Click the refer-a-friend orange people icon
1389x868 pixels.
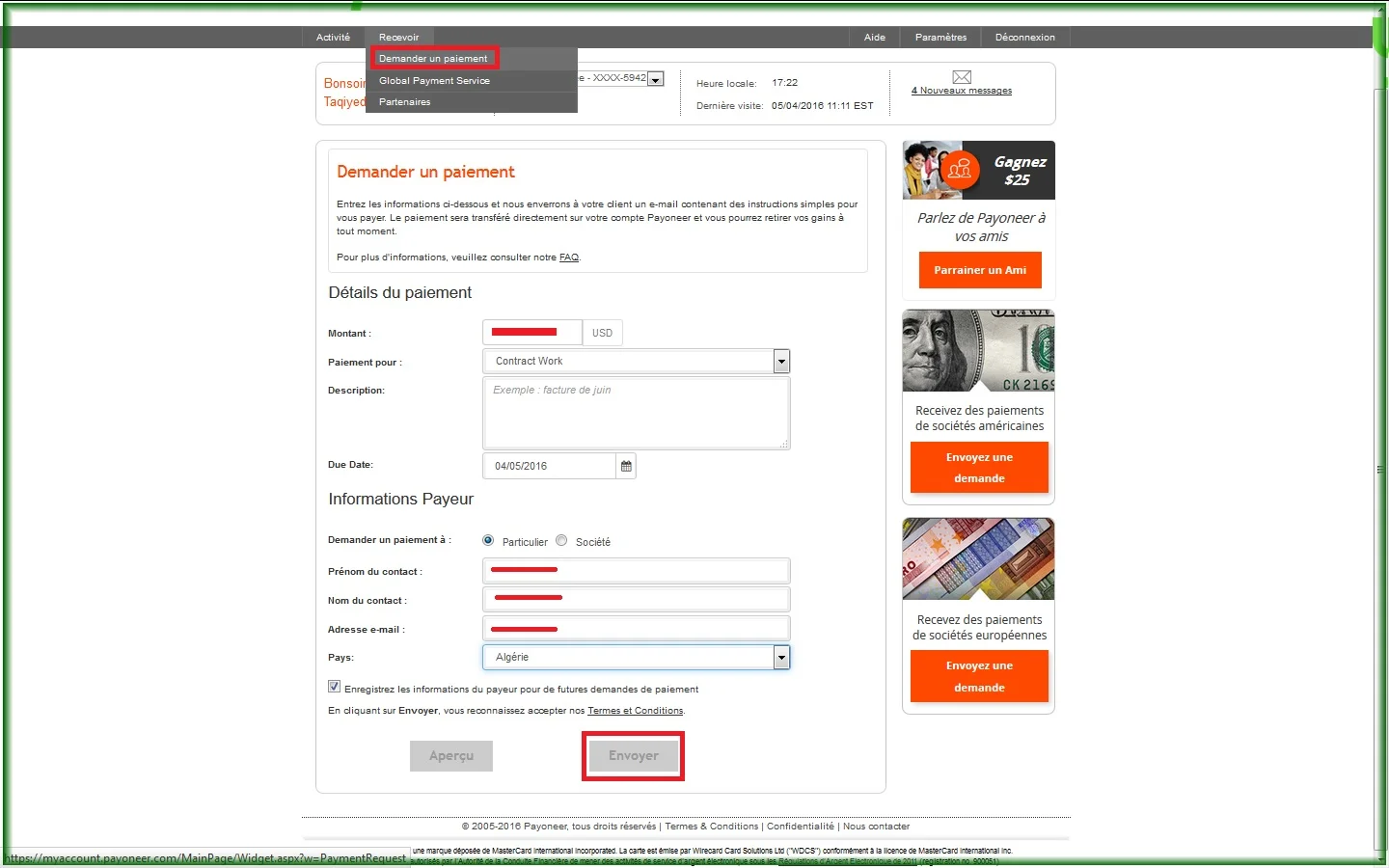[959, 170]
